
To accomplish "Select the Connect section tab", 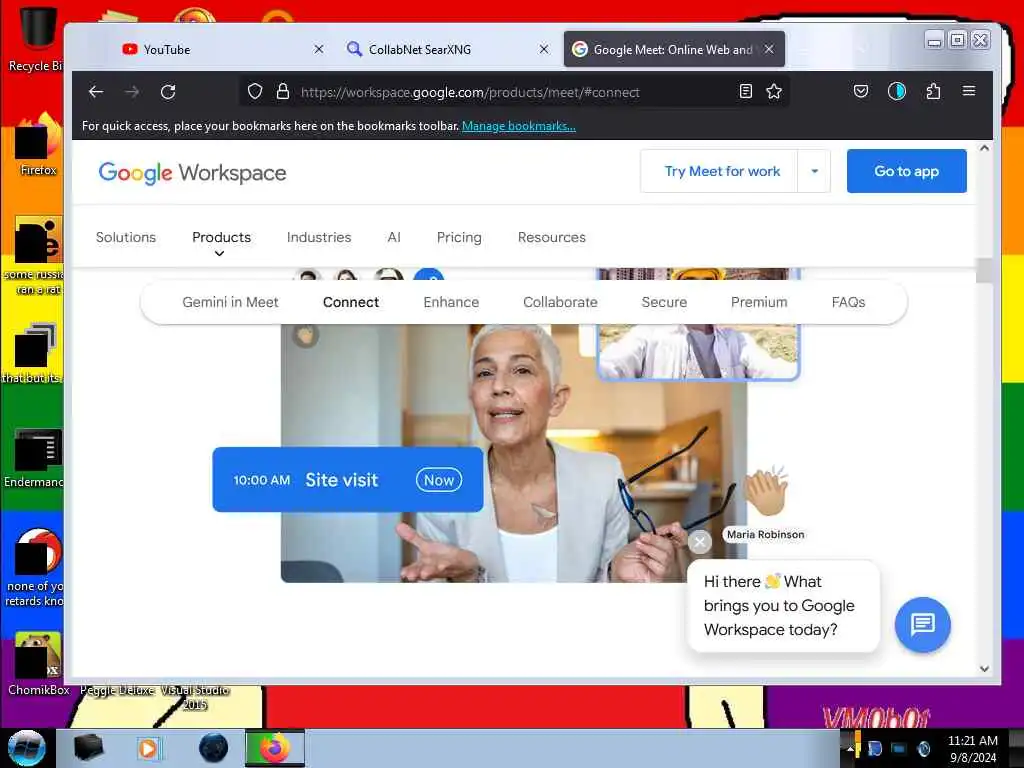I will tap(351, 302).
